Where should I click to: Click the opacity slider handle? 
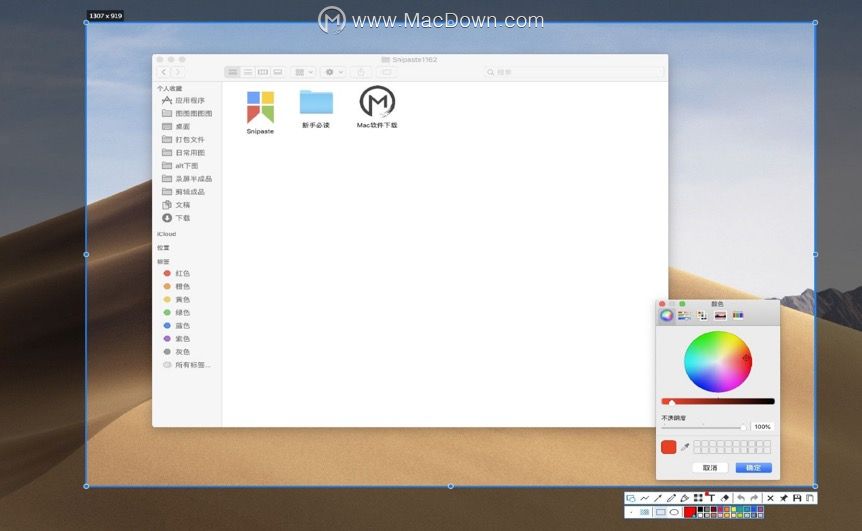pyautogui.click(x=743, y=427)
